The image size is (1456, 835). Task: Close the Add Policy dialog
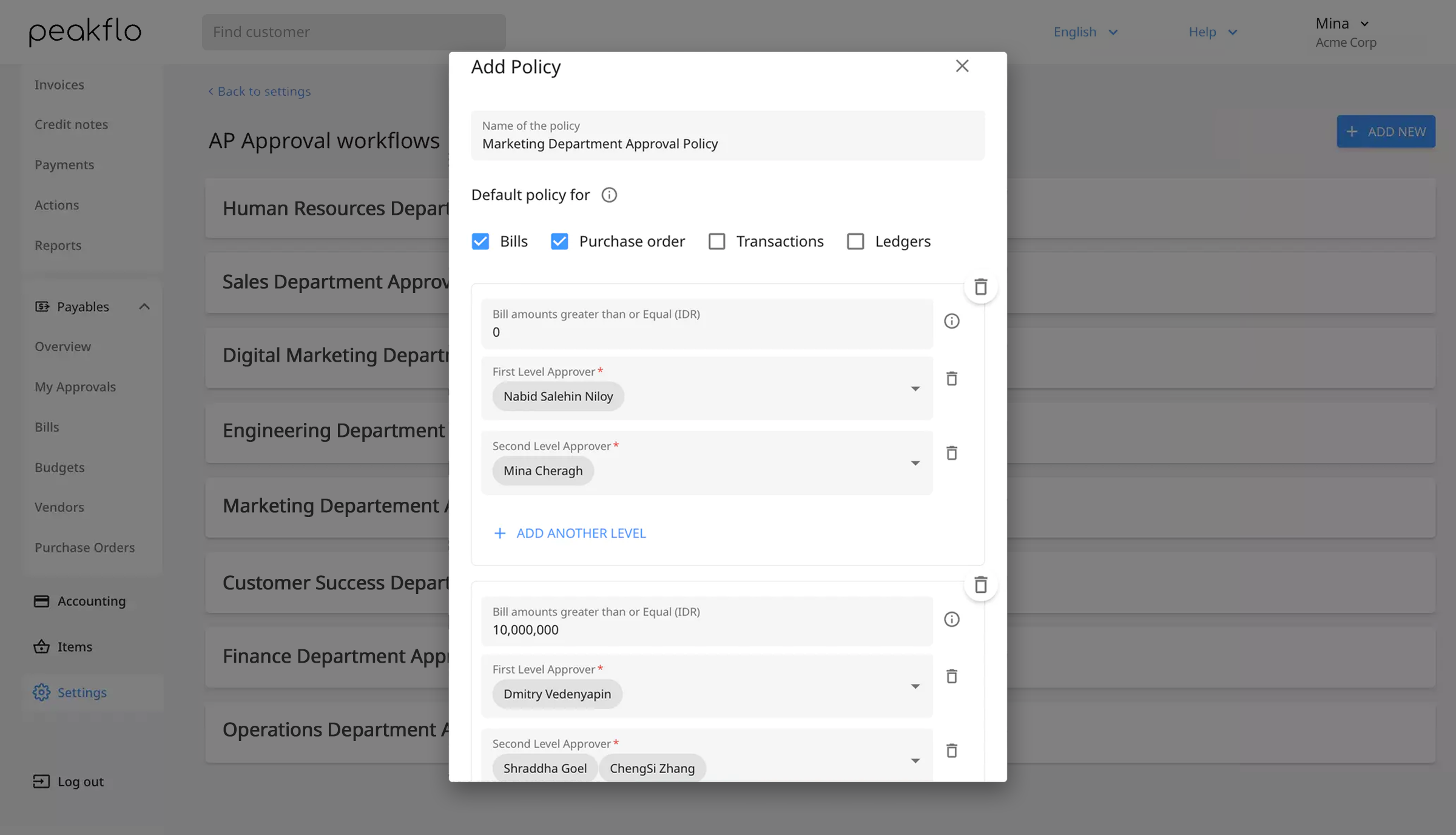962,66
